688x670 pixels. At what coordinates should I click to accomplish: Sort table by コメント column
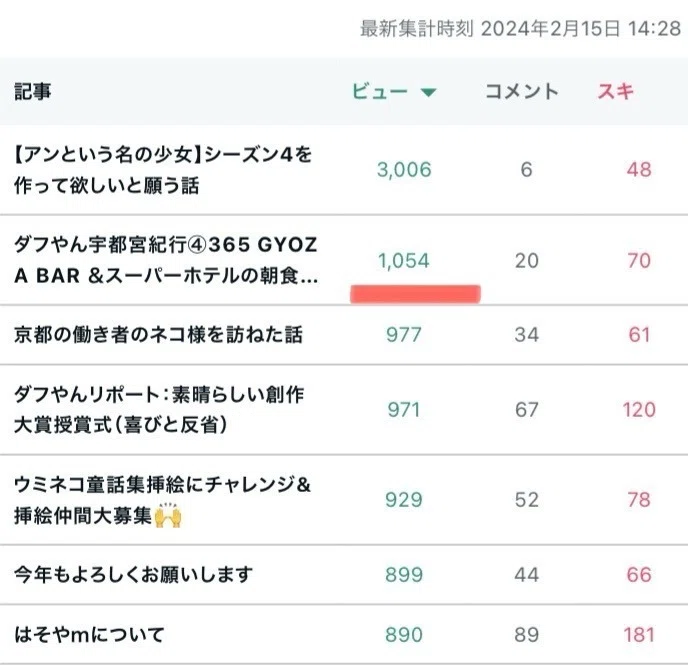point(521,92)
